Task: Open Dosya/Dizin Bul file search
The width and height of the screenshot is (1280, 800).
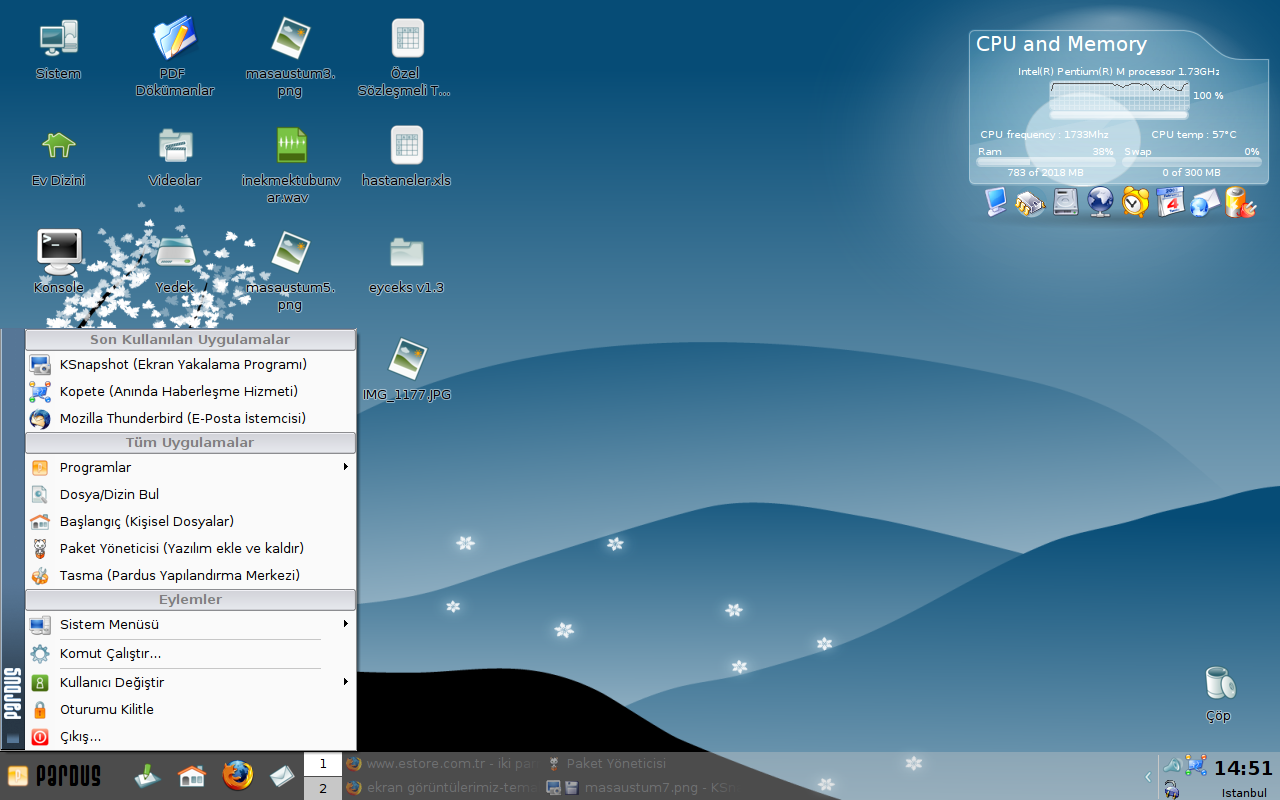Action: pyautogui.click(x=191, y=494)
